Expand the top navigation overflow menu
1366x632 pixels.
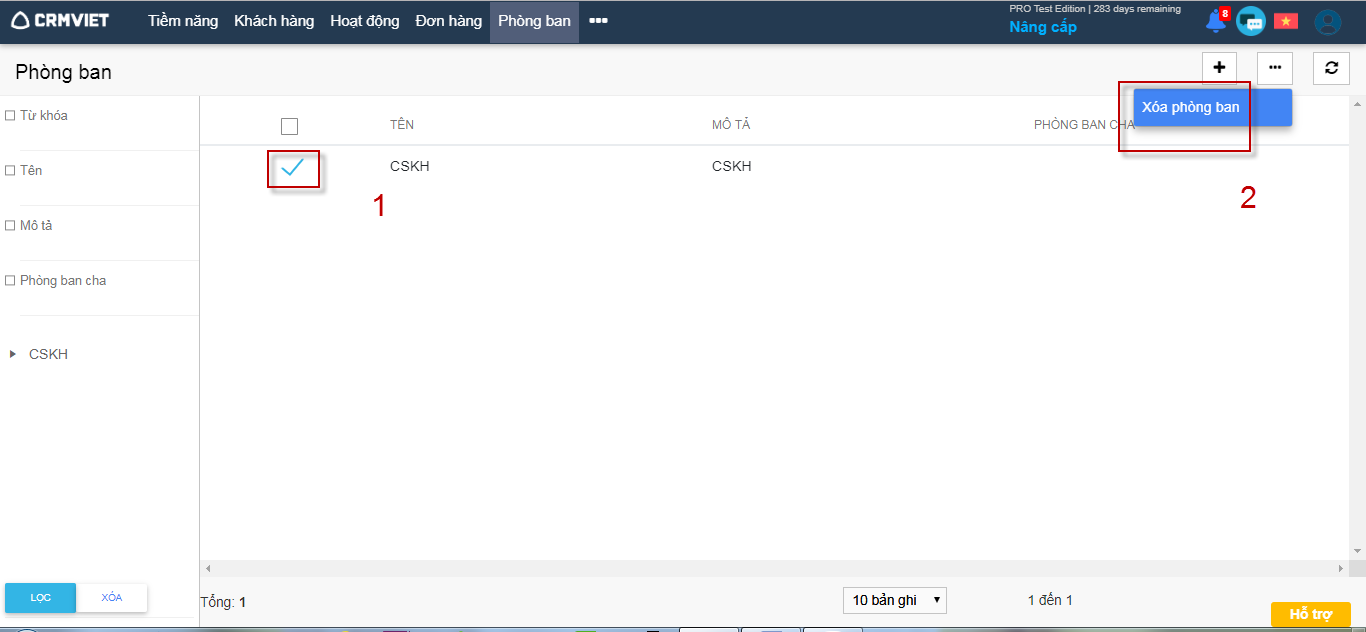click(x=598, y=21)
